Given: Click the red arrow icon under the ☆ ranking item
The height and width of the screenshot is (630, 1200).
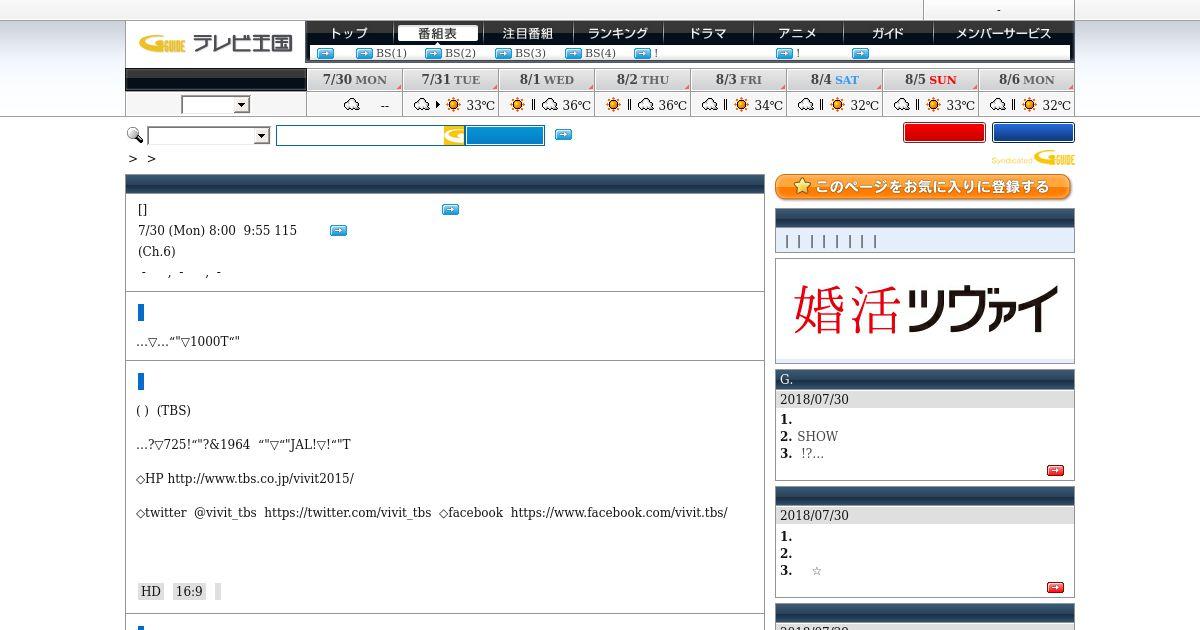Looking at the screenshot, I should (x=1055, y=587).
